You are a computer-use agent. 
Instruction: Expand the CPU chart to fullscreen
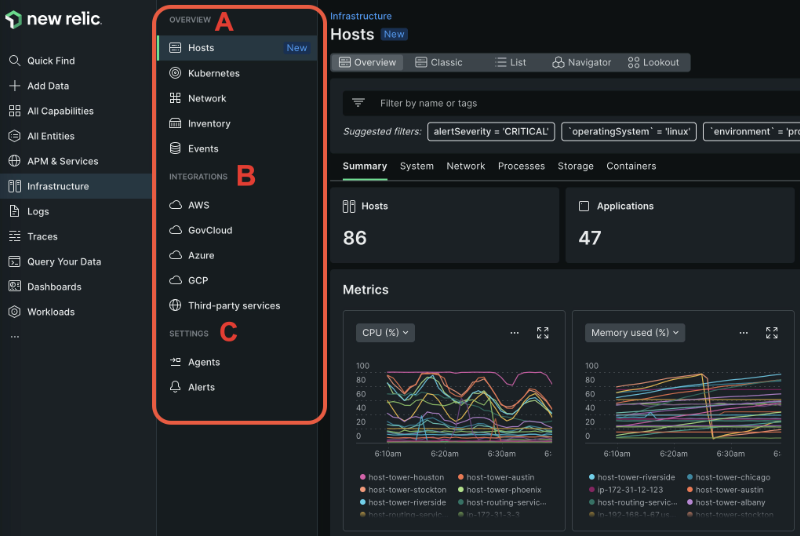[542, 333]
